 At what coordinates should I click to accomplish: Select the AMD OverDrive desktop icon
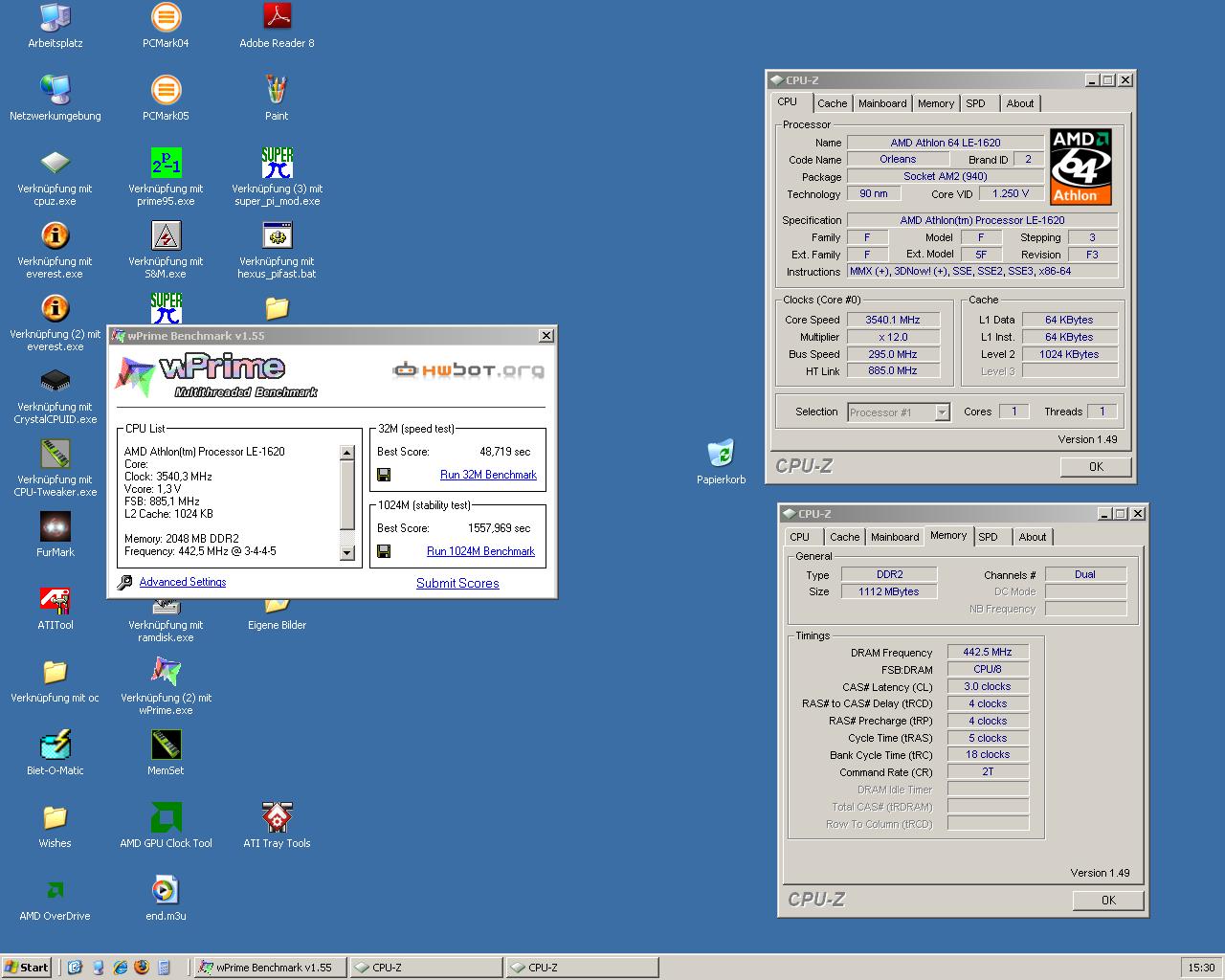tap(55, 890)
